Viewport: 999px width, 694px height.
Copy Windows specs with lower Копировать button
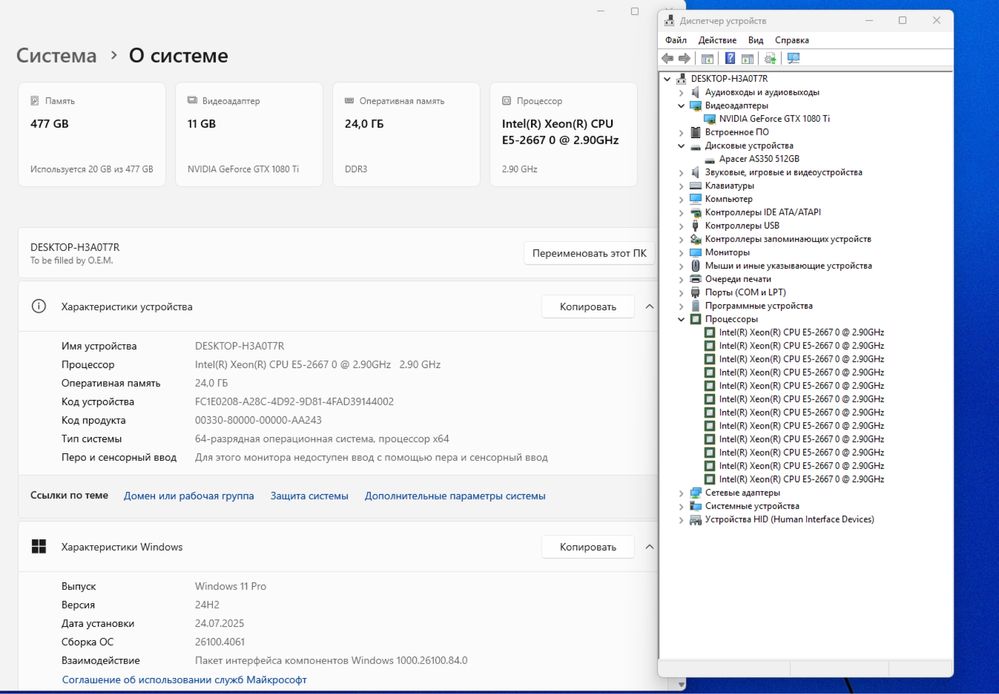588,547
